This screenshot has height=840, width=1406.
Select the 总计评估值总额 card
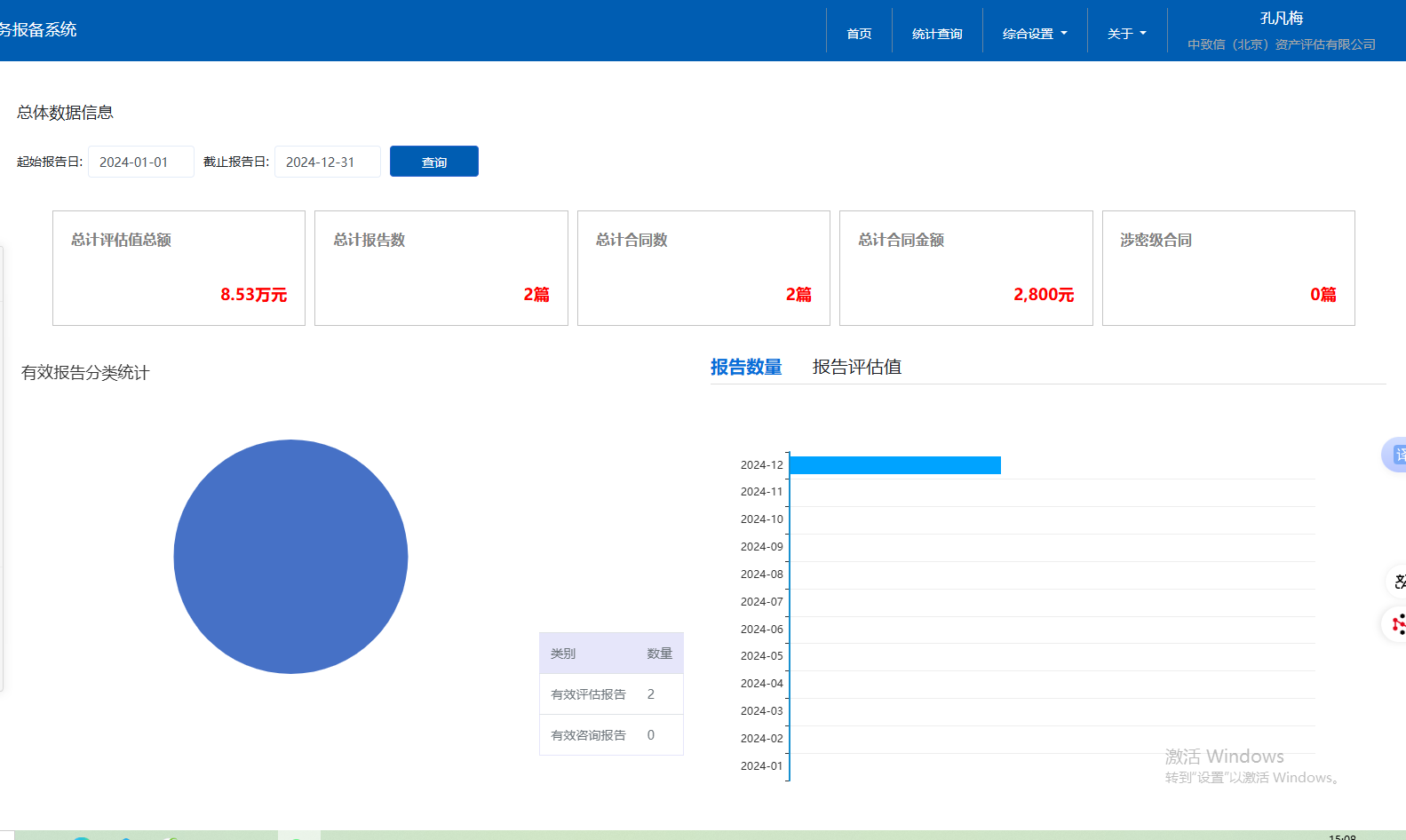[x=179, y=268]
